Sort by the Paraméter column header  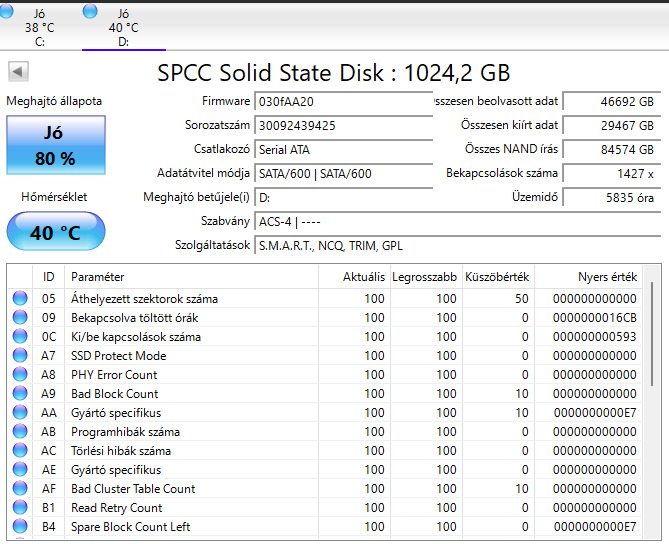pos(98,276)
